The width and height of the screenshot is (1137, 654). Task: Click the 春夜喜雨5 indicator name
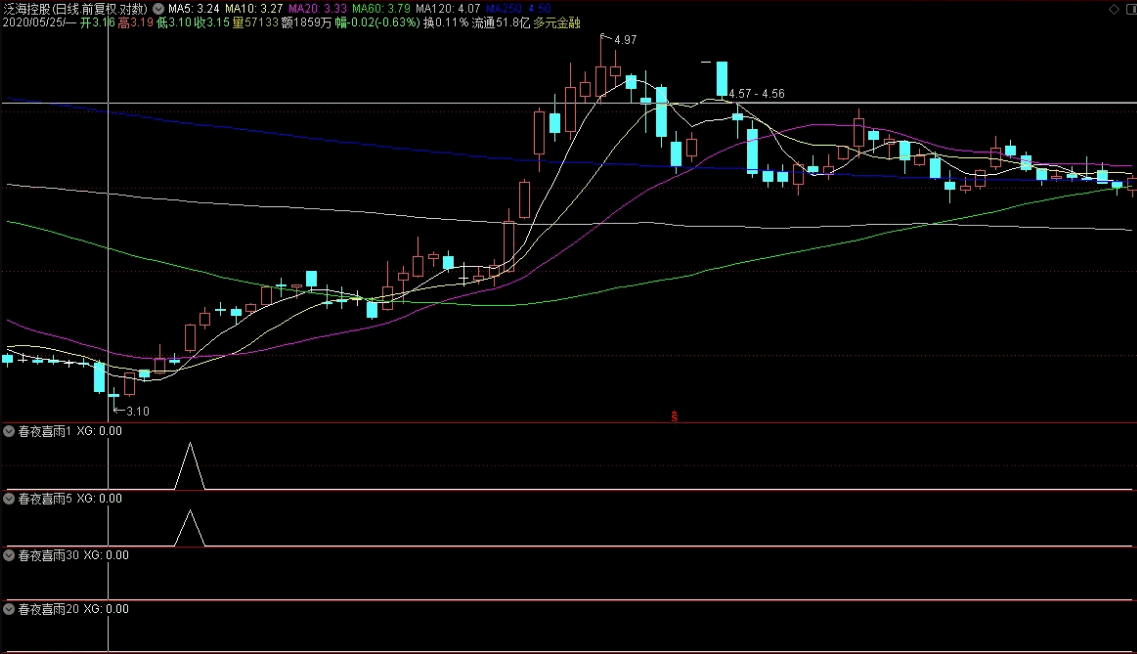[x=44, y=498]
